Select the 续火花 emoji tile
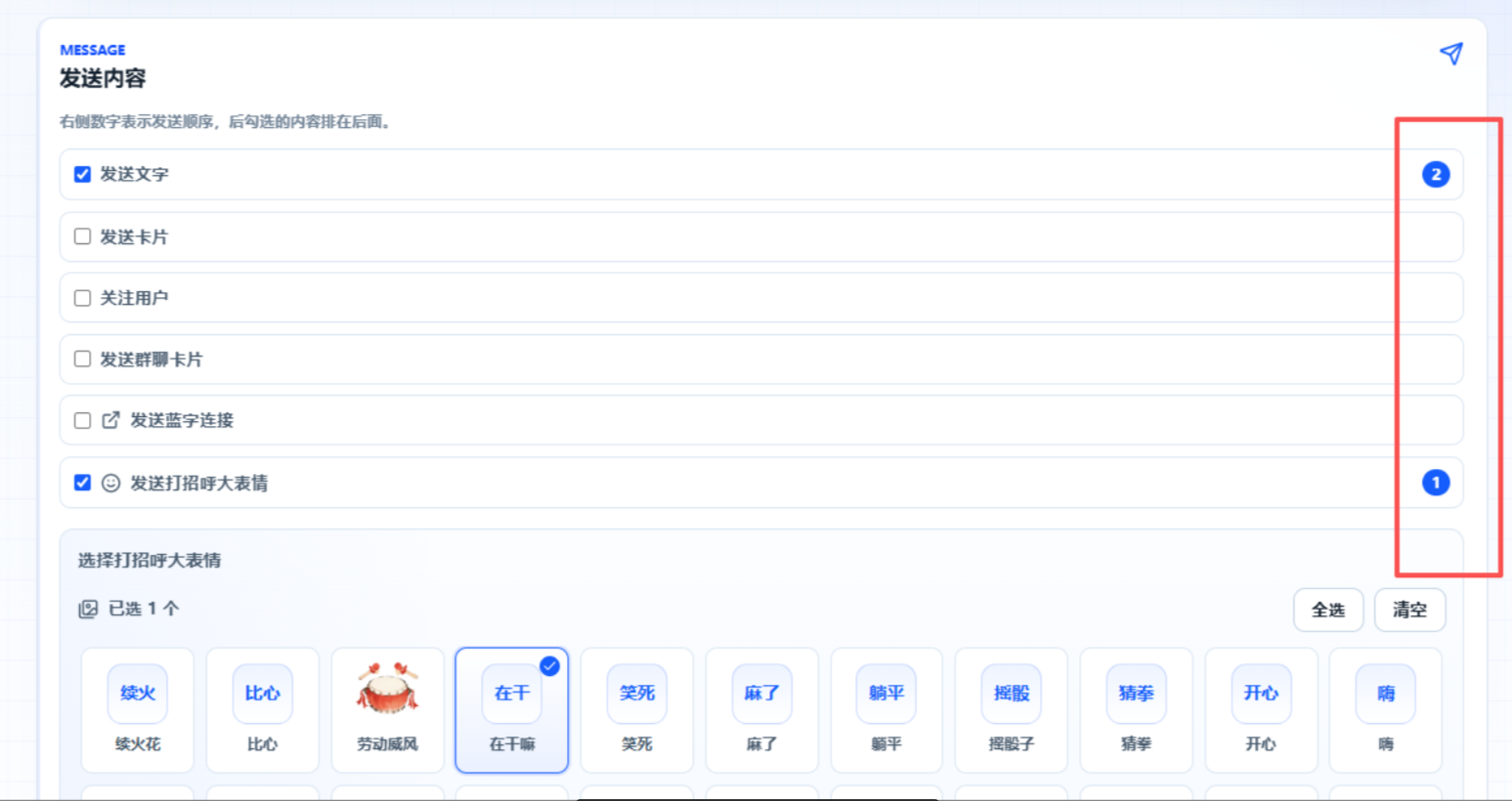 [138, 710]
